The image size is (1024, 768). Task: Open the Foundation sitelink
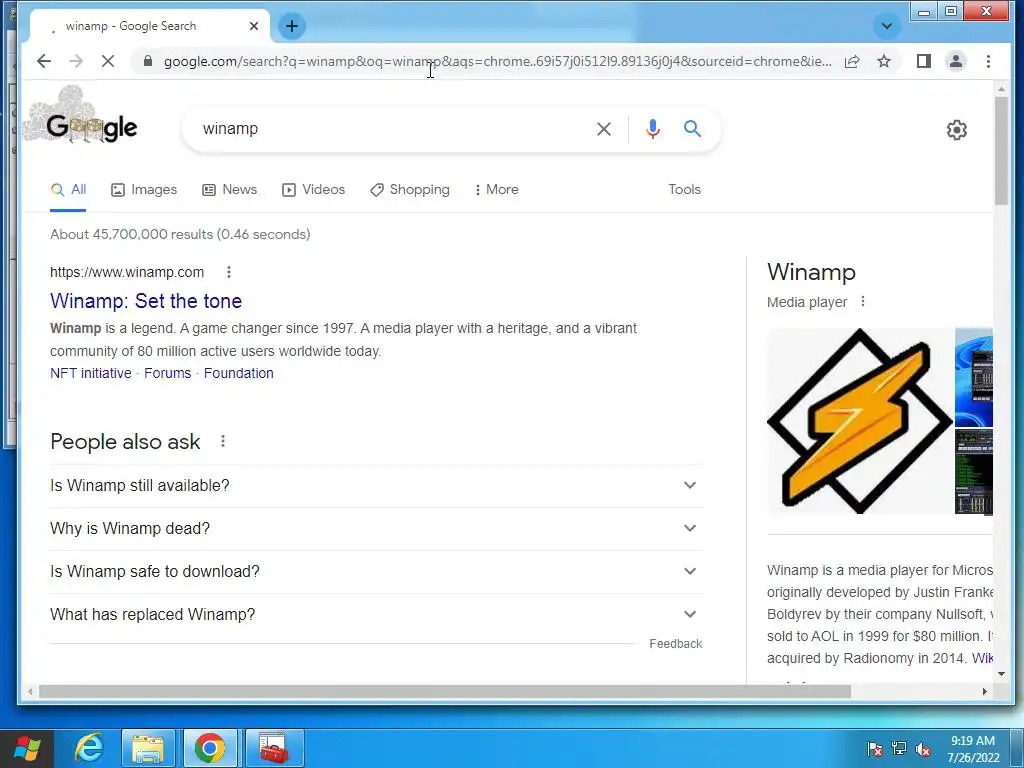239,374
